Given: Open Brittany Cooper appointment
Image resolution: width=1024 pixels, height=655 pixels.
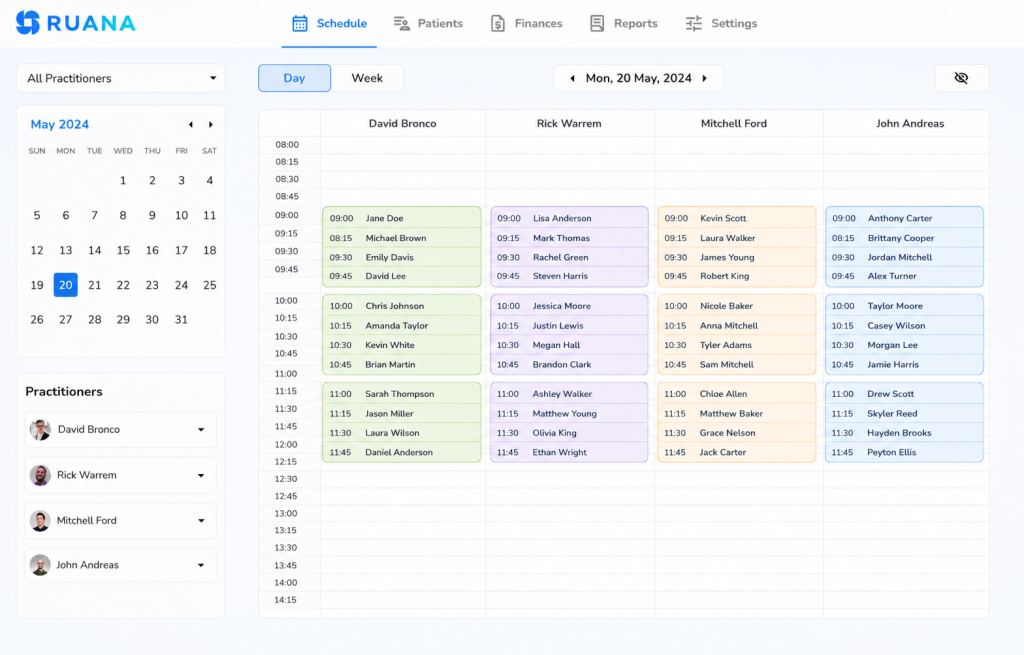Looking at the screenshot, I should tap(904, 238).
